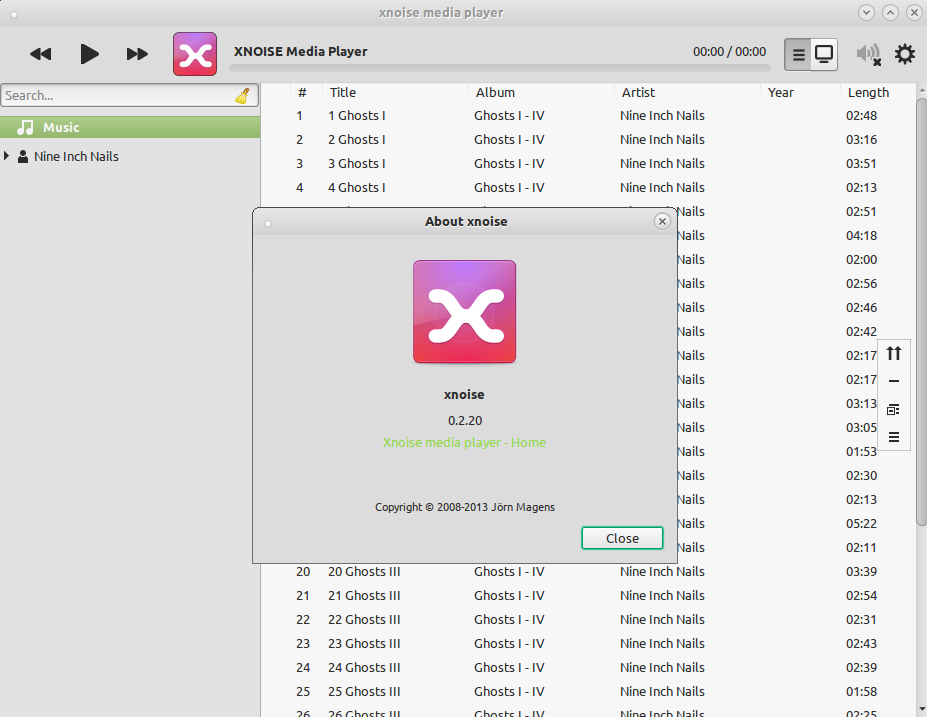The image size is (927, 717).
Task: Skip to previous track with rewind button
Action: click(41, 54)
